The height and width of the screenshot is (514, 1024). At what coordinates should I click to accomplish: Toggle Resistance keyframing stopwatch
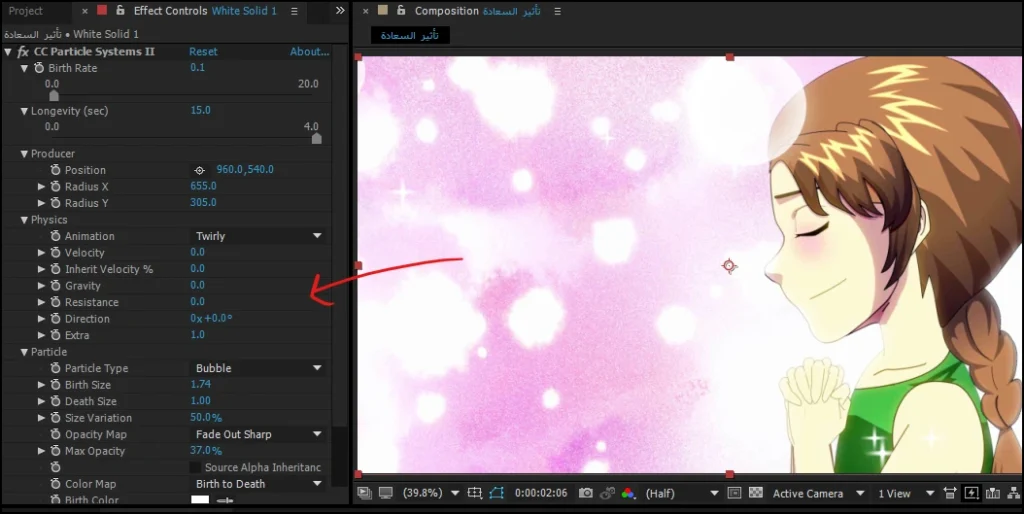click(x=56, y=302)
